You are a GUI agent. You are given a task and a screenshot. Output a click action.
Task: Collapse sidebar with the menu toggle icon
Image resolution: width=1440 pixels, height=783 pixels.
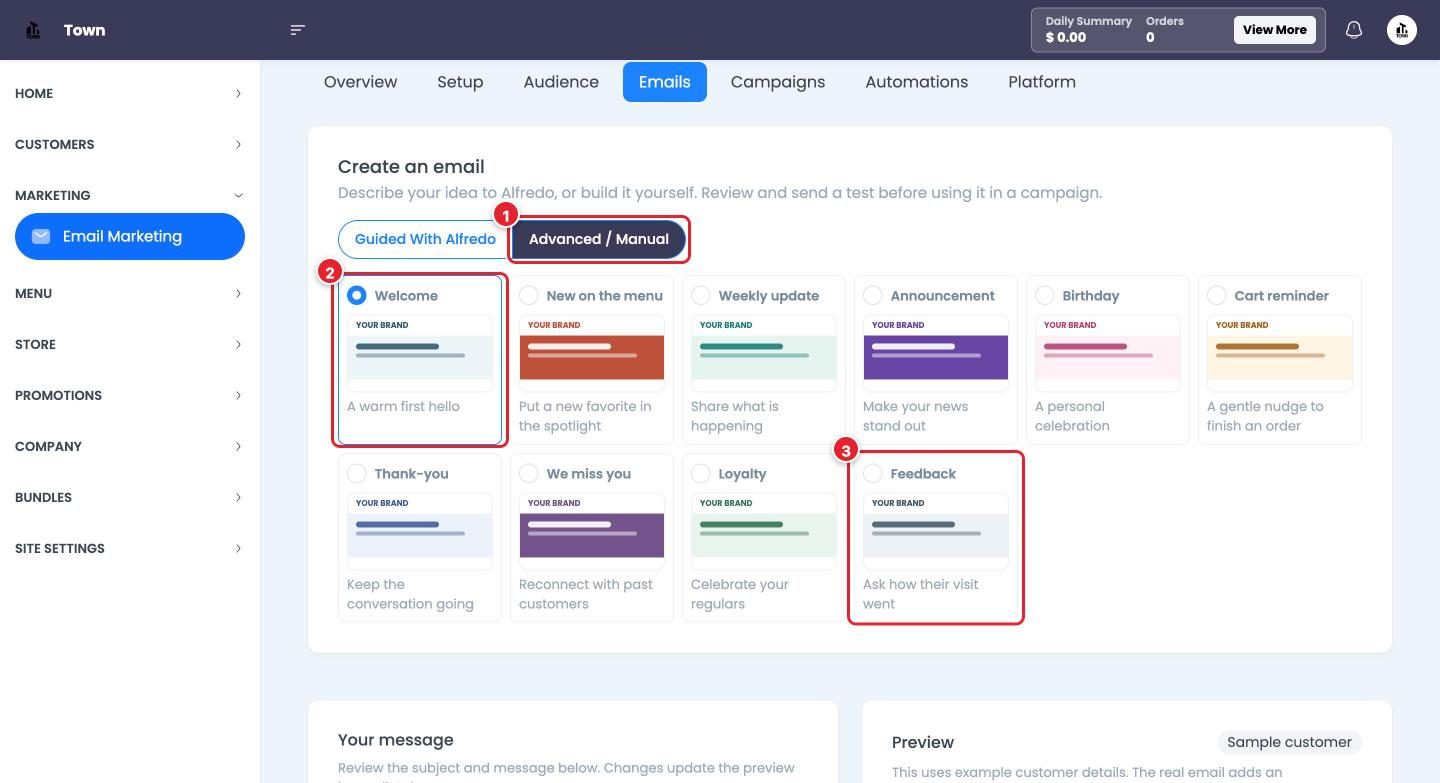pyautogui.click(x=297, y=30)
